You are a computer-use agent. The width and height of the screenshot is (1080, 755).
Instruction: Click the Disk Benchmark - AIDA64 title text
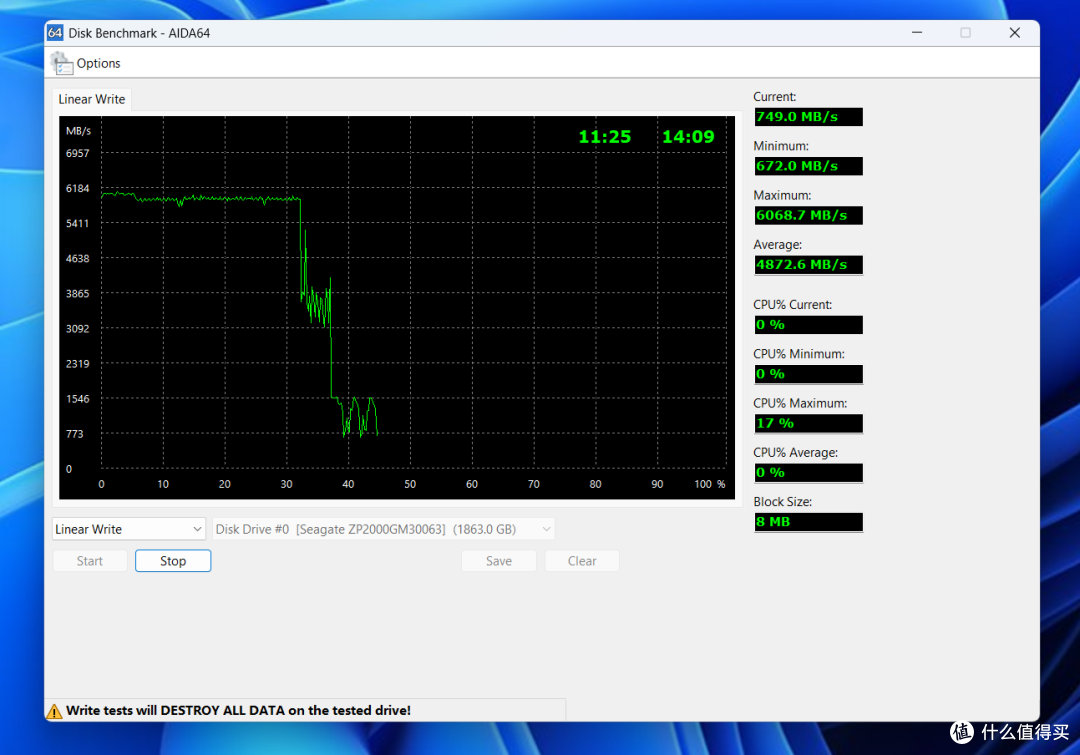click(139, 33)
